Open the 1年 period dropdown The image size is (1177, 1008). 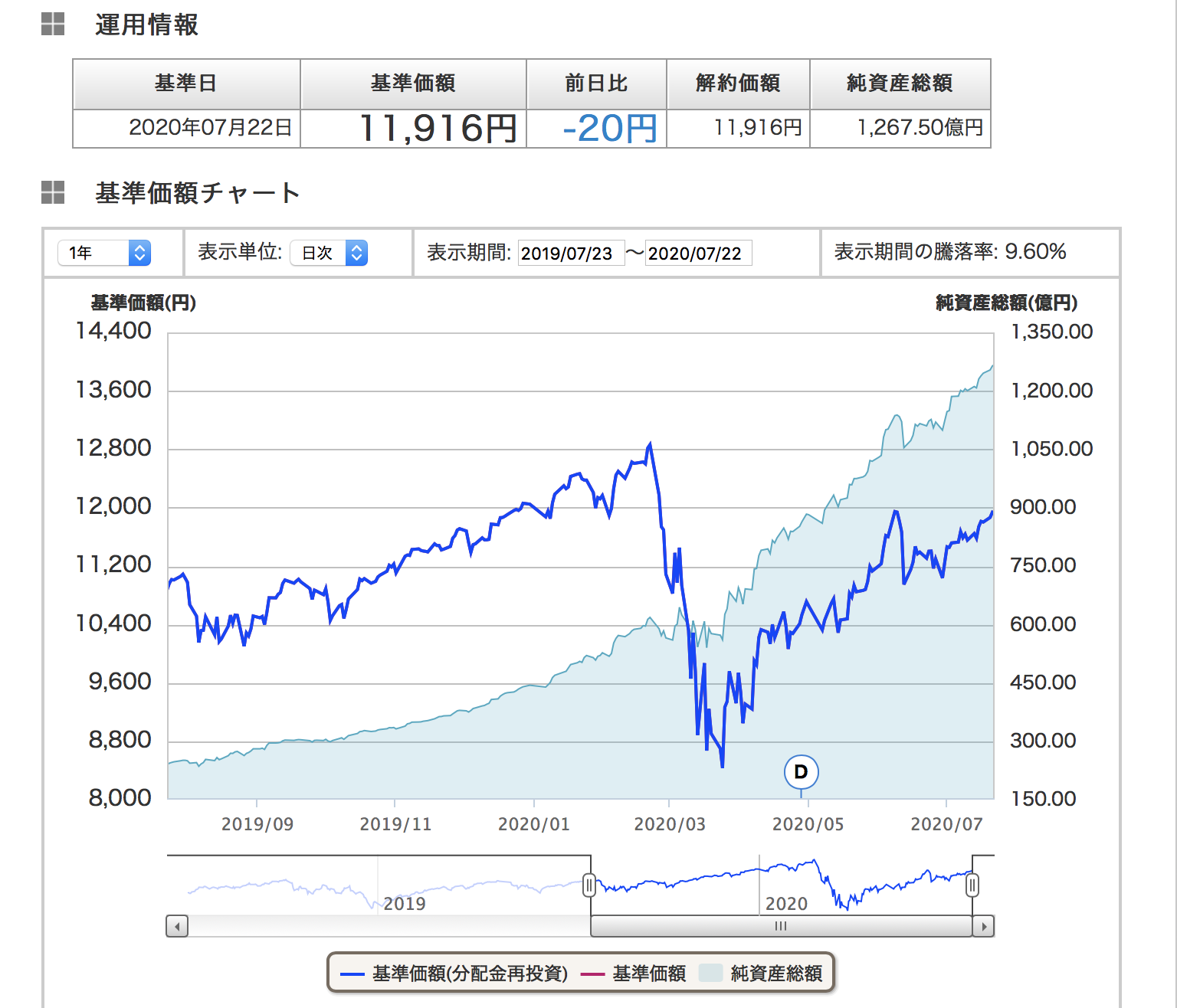tap(104, 253)
